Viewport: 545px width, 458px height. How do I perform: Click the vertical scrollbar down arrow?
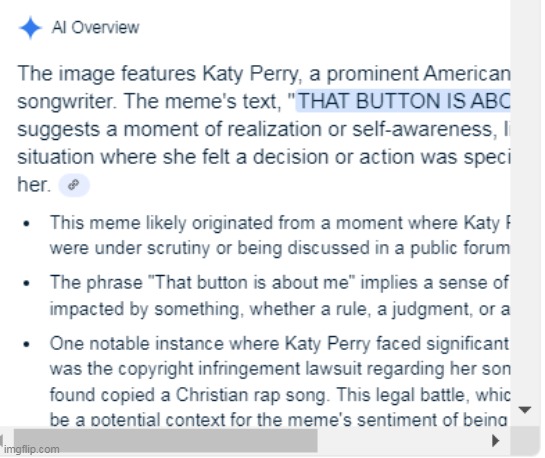pos(524,410)
